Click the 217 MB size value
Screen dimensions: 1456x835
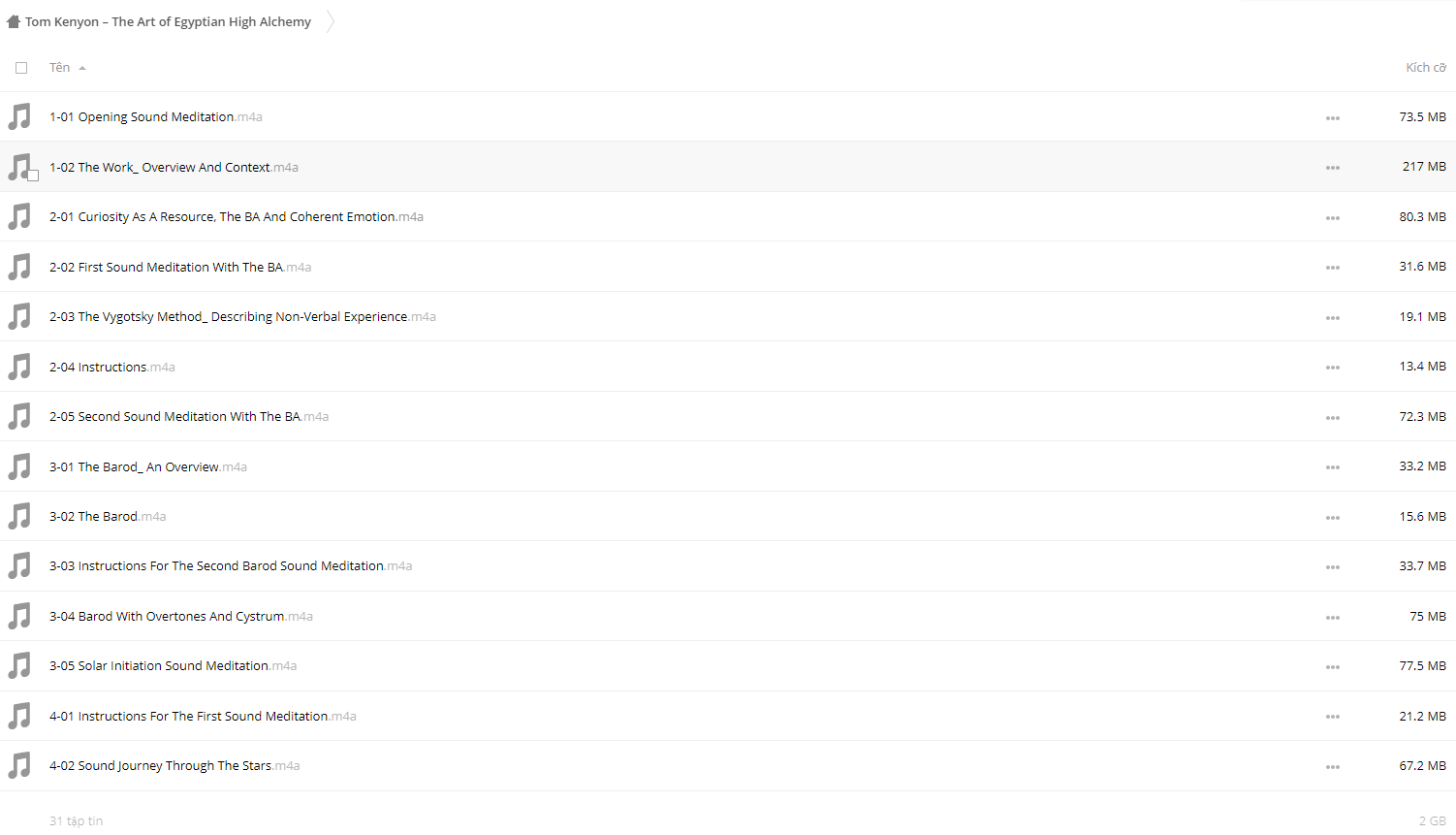pyautogui.click(x=1424, y=166)
